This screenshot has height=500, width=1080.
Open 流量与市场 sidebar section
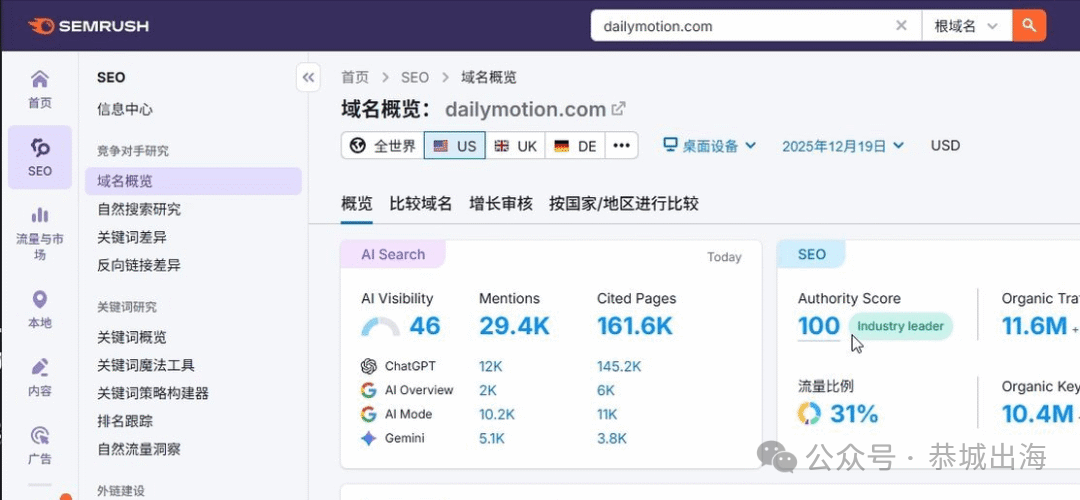(x=40, y=233)
